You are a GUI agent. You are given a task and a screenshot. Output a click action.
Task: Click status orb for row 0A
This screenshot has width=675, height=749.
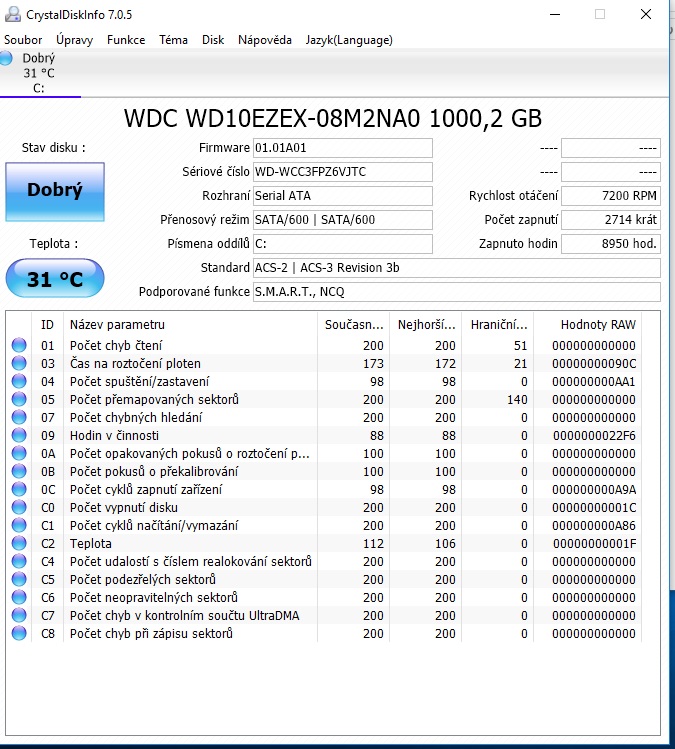pos(19,453)
